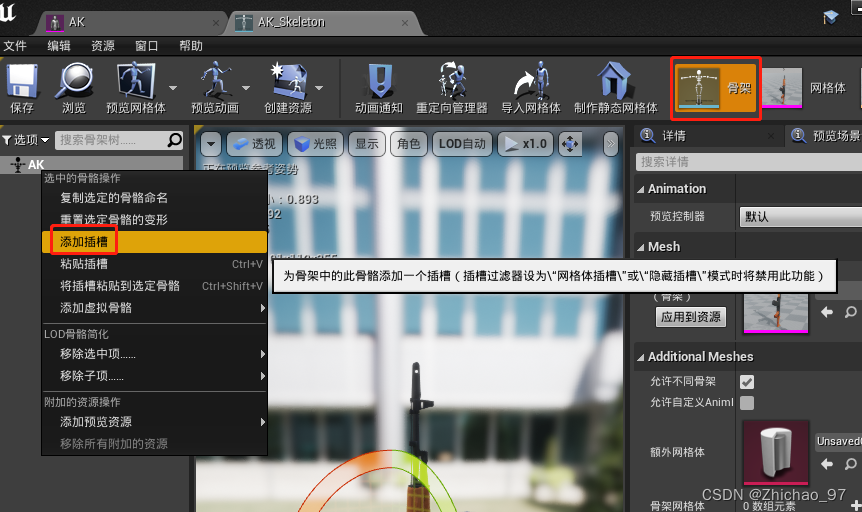Screen dimensions: 862x512
Task: Open 添加虚拟骨骼 submenu
Action: [x=154, y=308]
